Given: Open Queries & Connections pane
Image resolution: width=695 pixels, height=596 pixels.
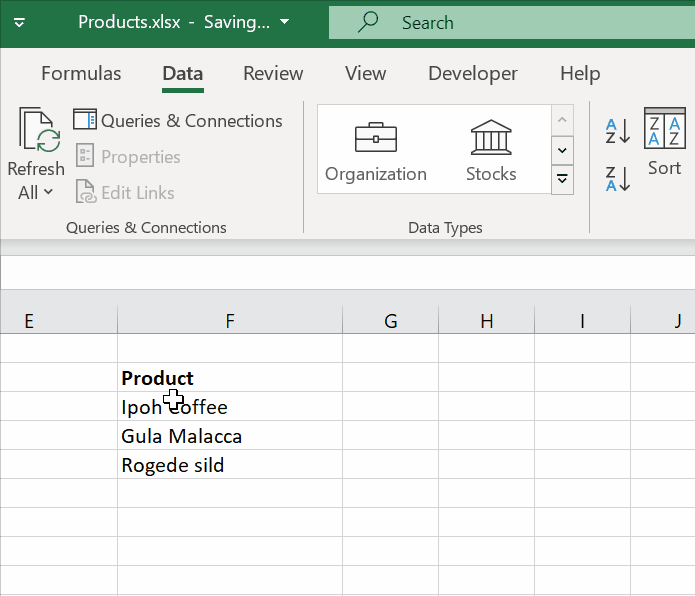Looking at the screenshot, I should click(178, 121).
